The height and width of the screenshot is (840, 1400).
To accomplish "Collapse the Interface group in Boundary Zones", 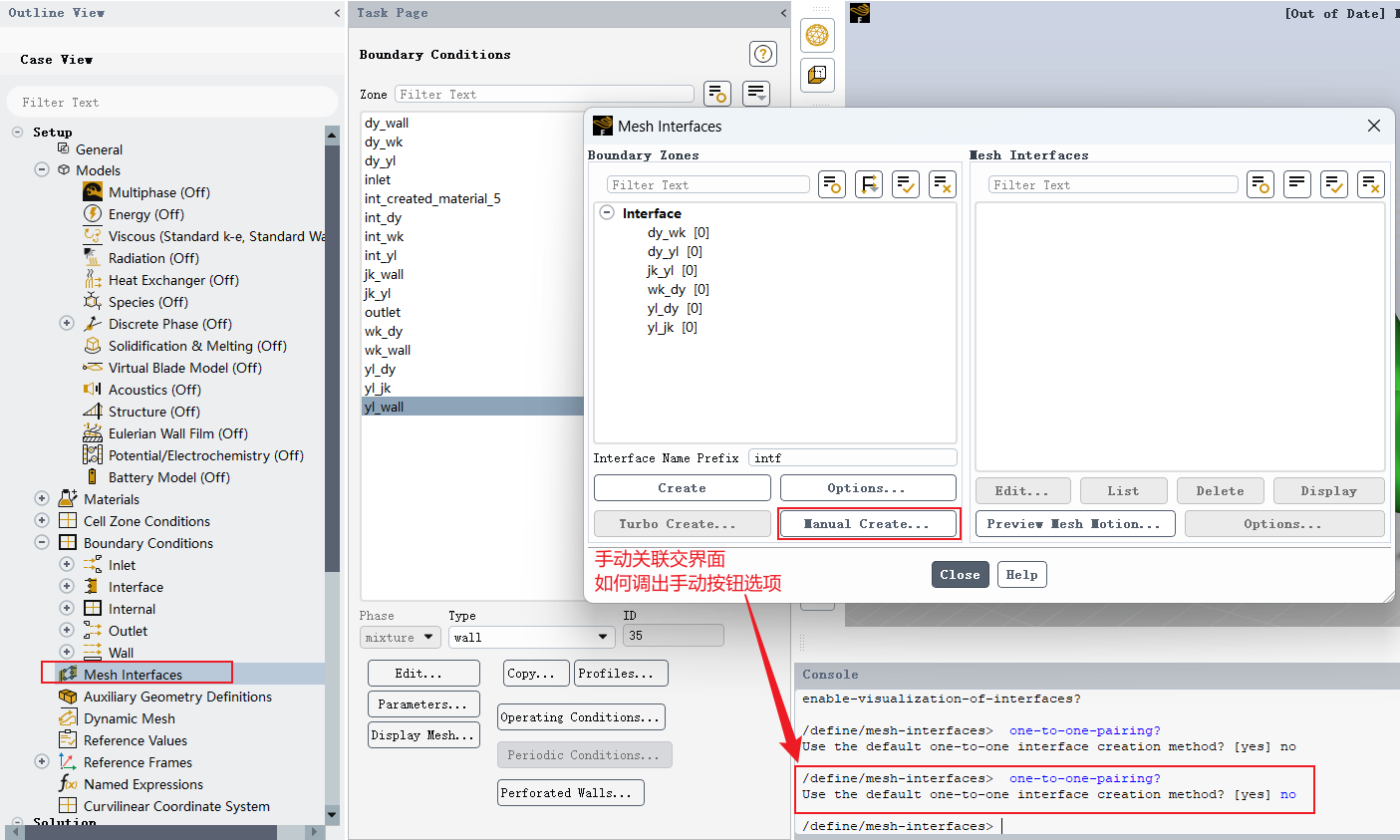I will point(607,213).
